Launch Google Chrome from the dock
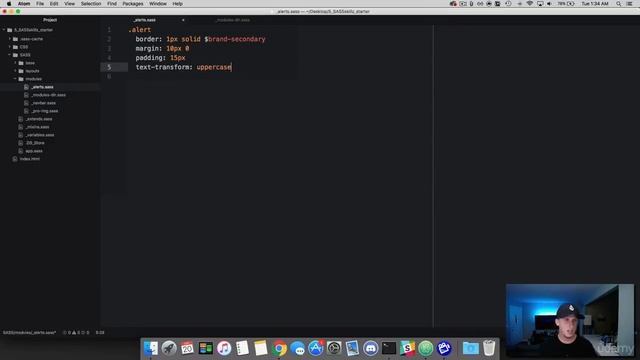Viewport: 640px width, 360px height. [279, 348]
